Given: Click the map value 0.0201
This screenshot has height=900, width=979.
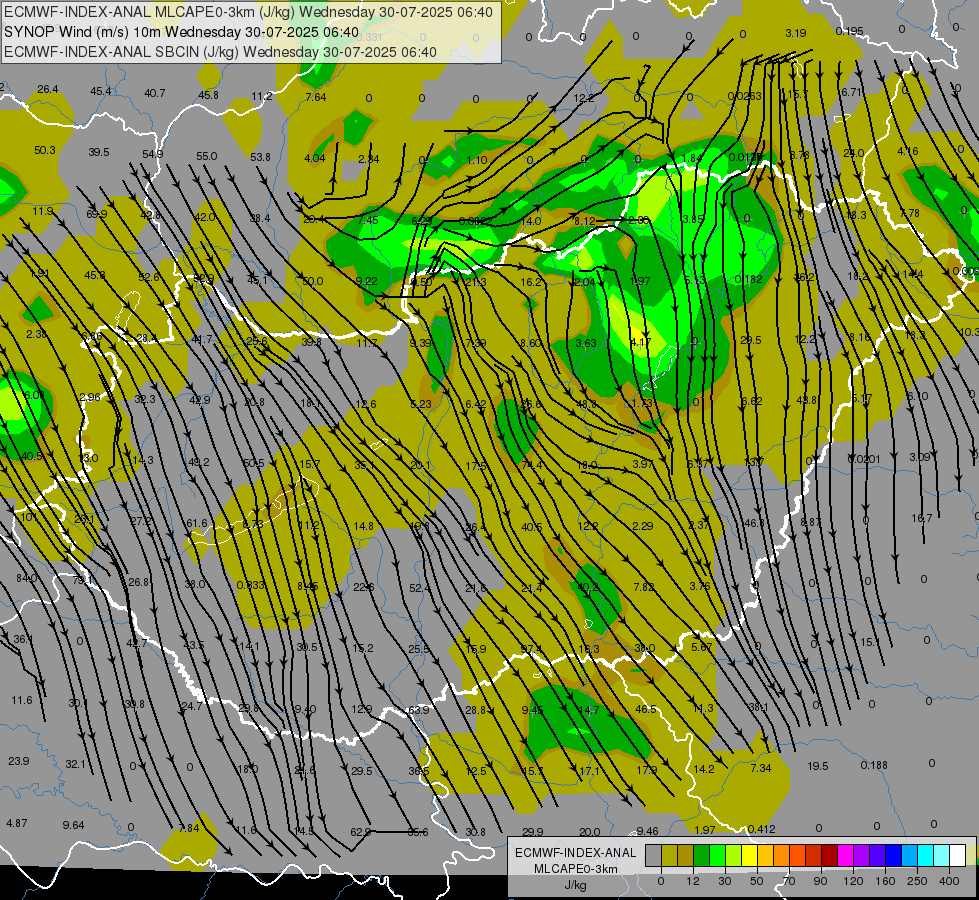Looking at the screenshot, I should coord(864,459).
